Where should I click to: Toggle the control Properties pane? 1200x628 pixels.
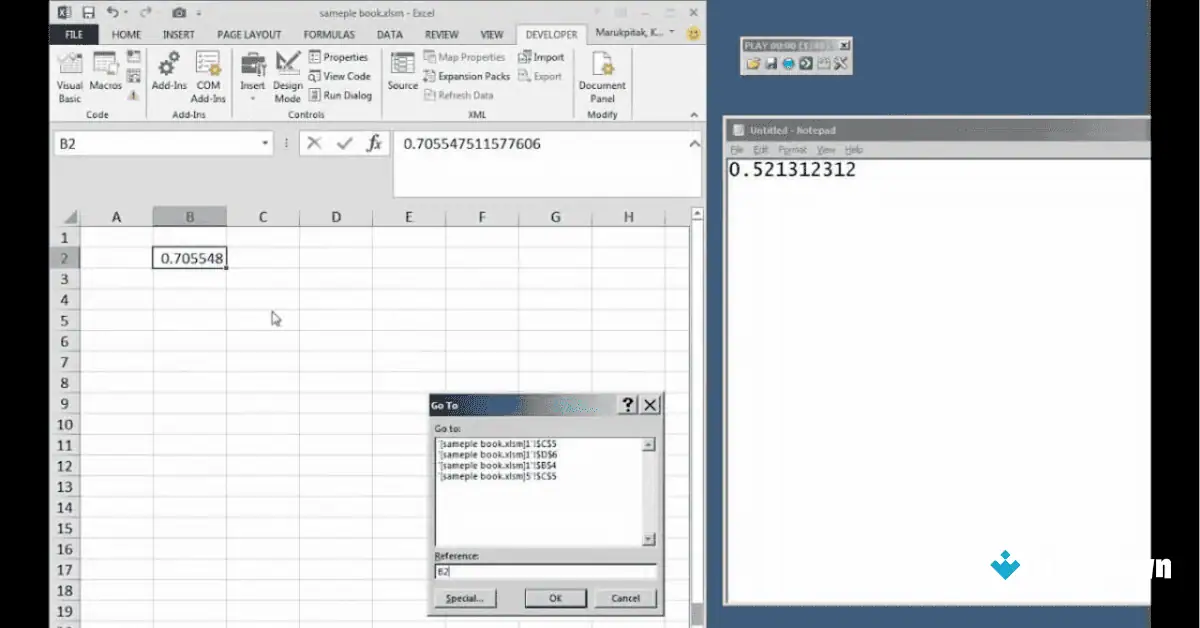point(340,57)
